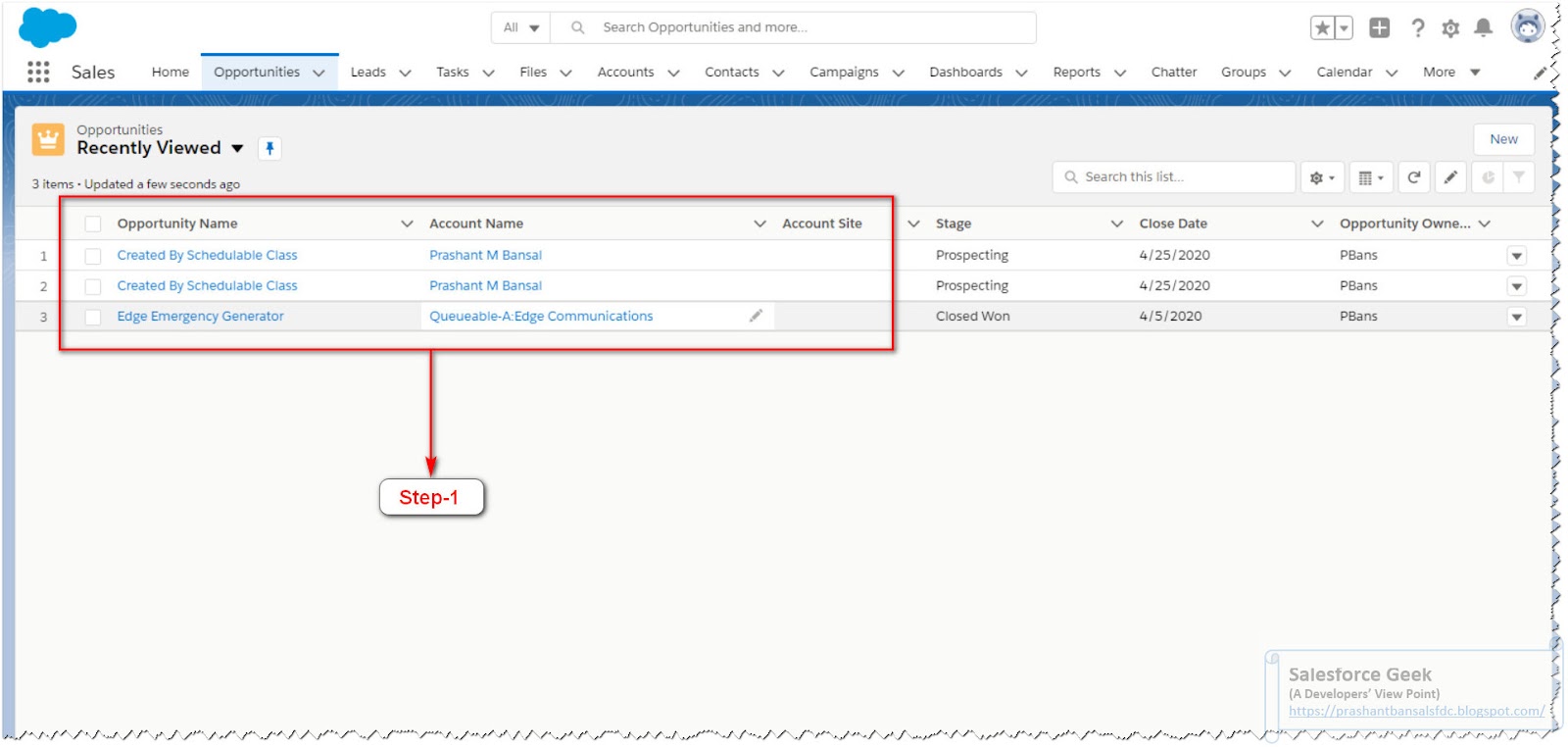Sort by Opportunity Name column header

[177, 224]
